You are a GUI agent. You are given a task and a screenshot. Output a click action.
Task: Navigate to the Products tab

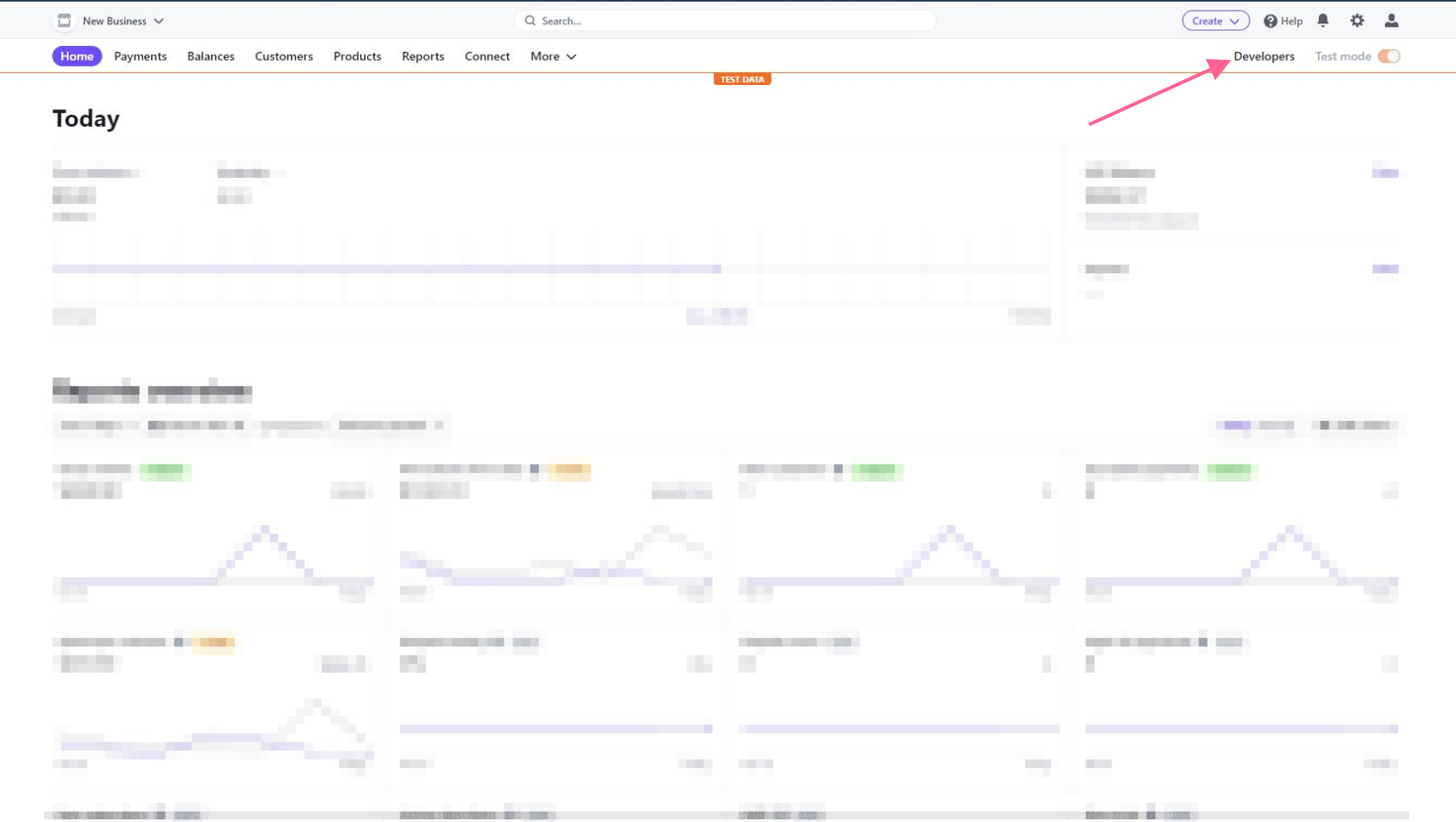357,56
